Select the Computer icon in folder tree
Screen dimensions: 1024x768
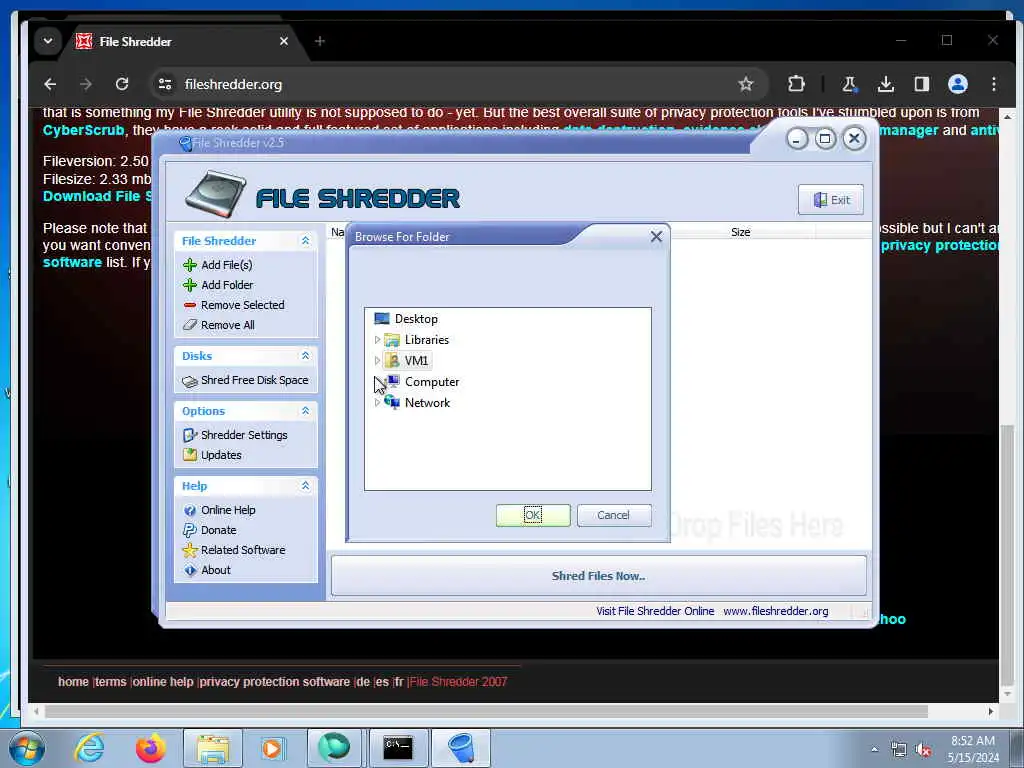393,381
